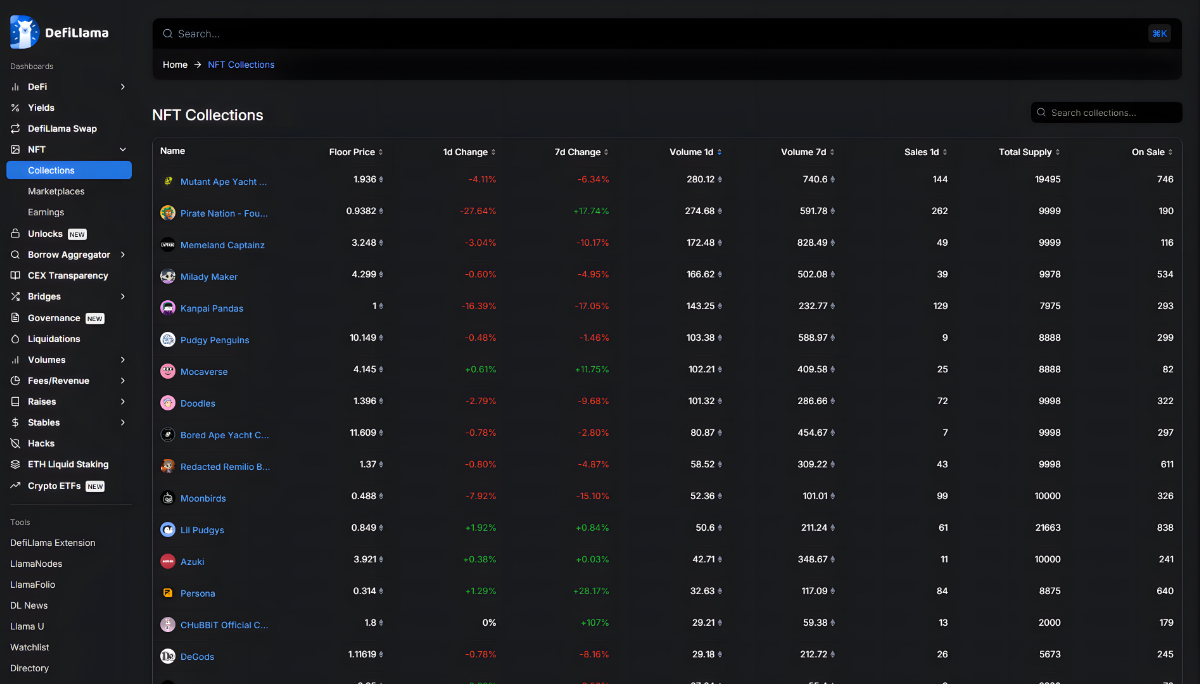Go to Home via breadcrumb

(x=175, y=65)
